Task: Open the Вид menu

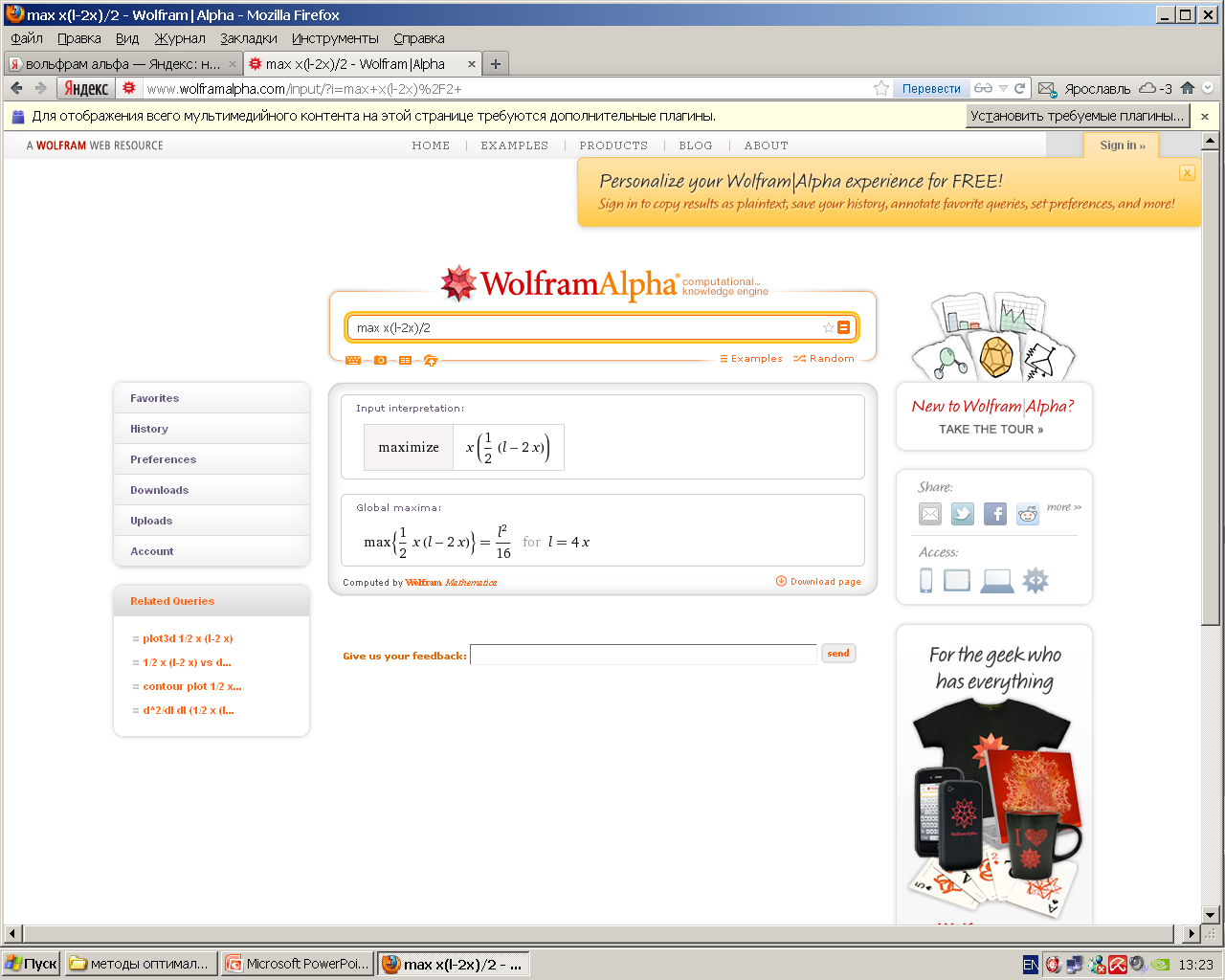Action: click(127, 38)
